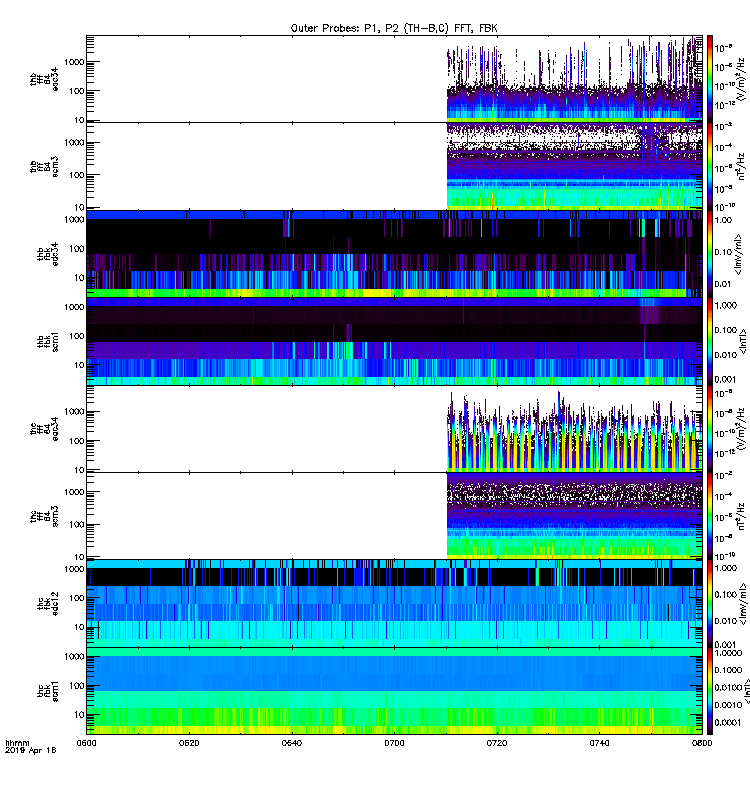Screen dimensions: 750x800
Task: Click the 'hhmm' axis unit label
Action: 17,743
